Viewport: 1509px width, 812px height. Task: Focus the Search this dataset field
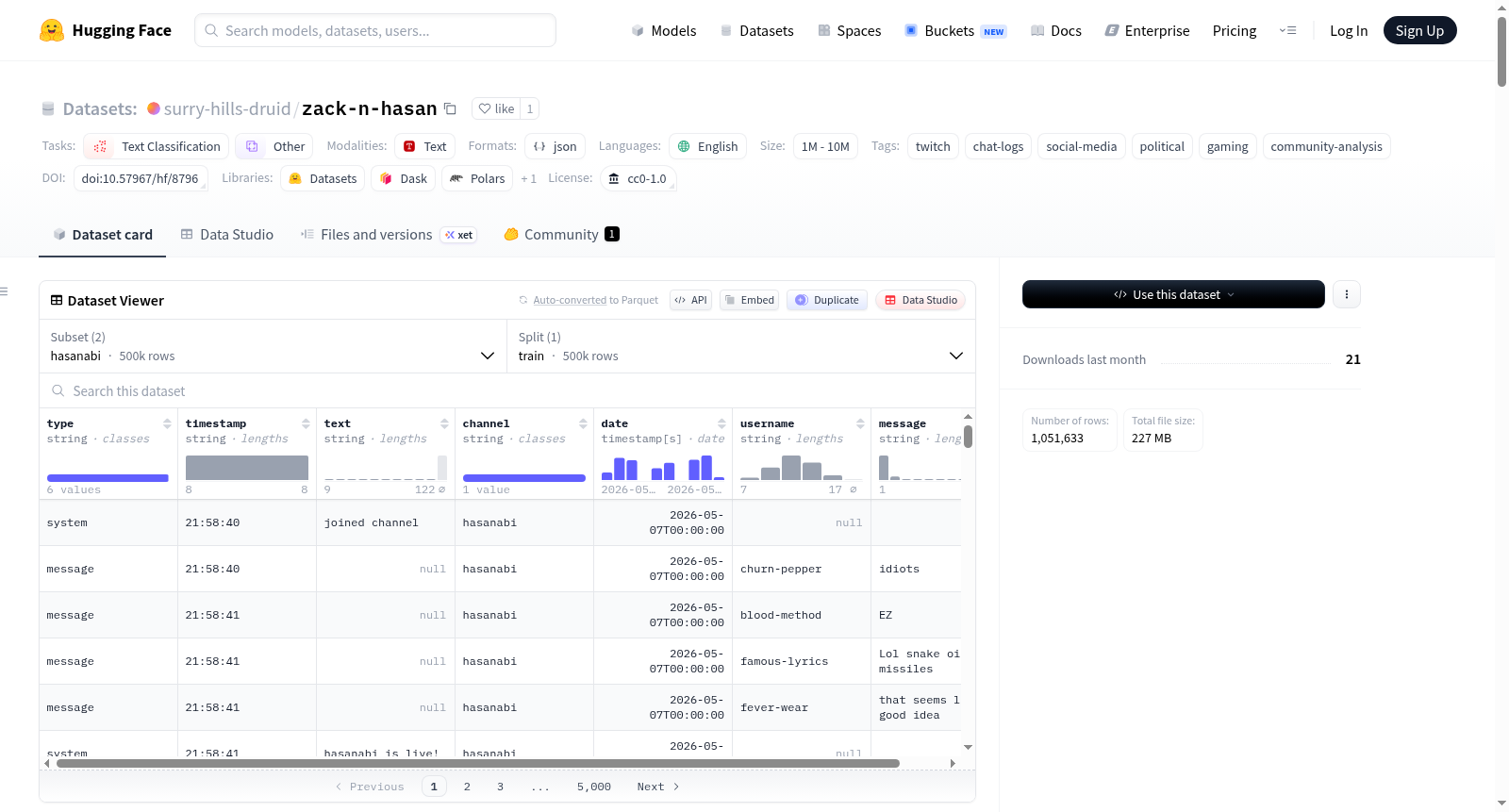pyautogui.click(x=507, y=391)
